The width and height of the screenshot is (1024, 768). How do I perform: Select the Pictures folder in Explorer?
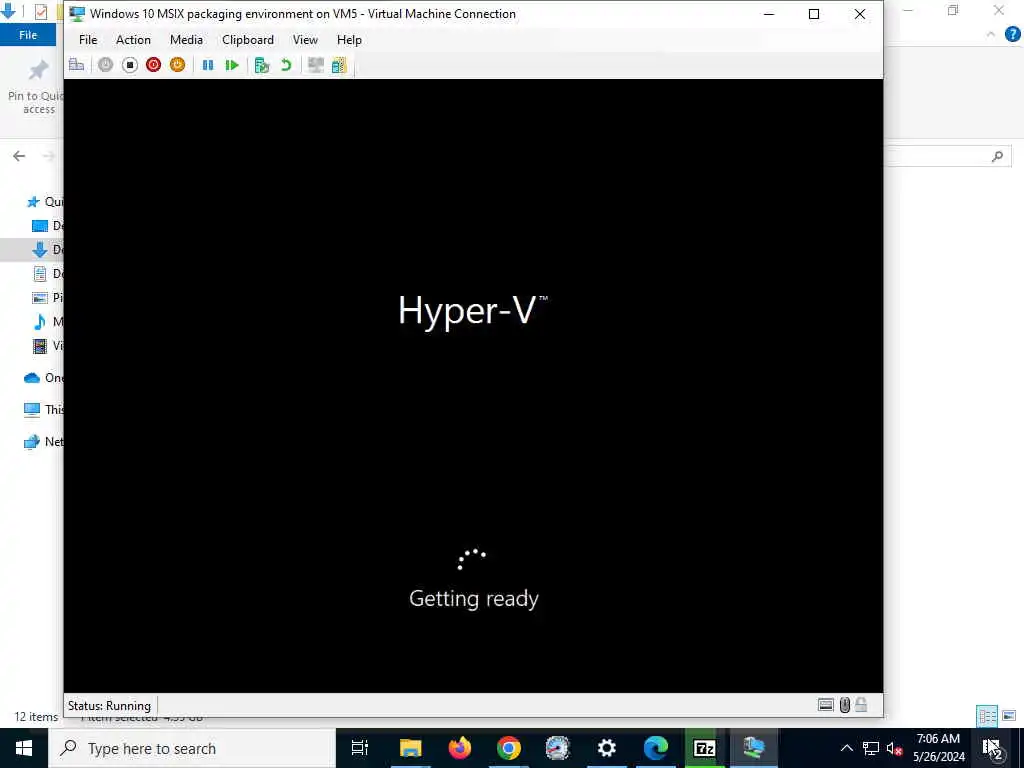(48, 297)
